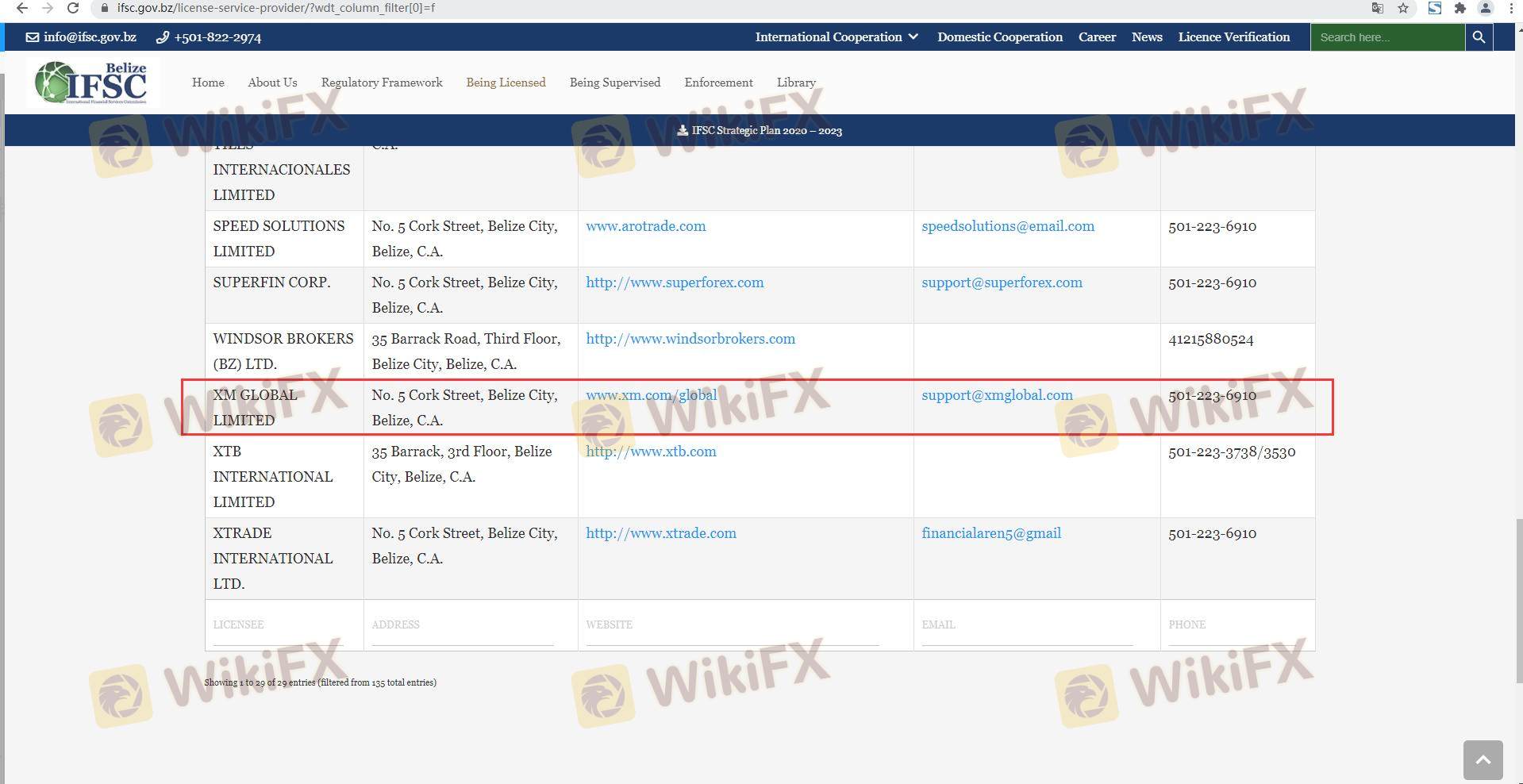The height and width of the screenshot is (784, 1523).
Task: Go to Licence Verification page
Action: tap(1233, 37)
